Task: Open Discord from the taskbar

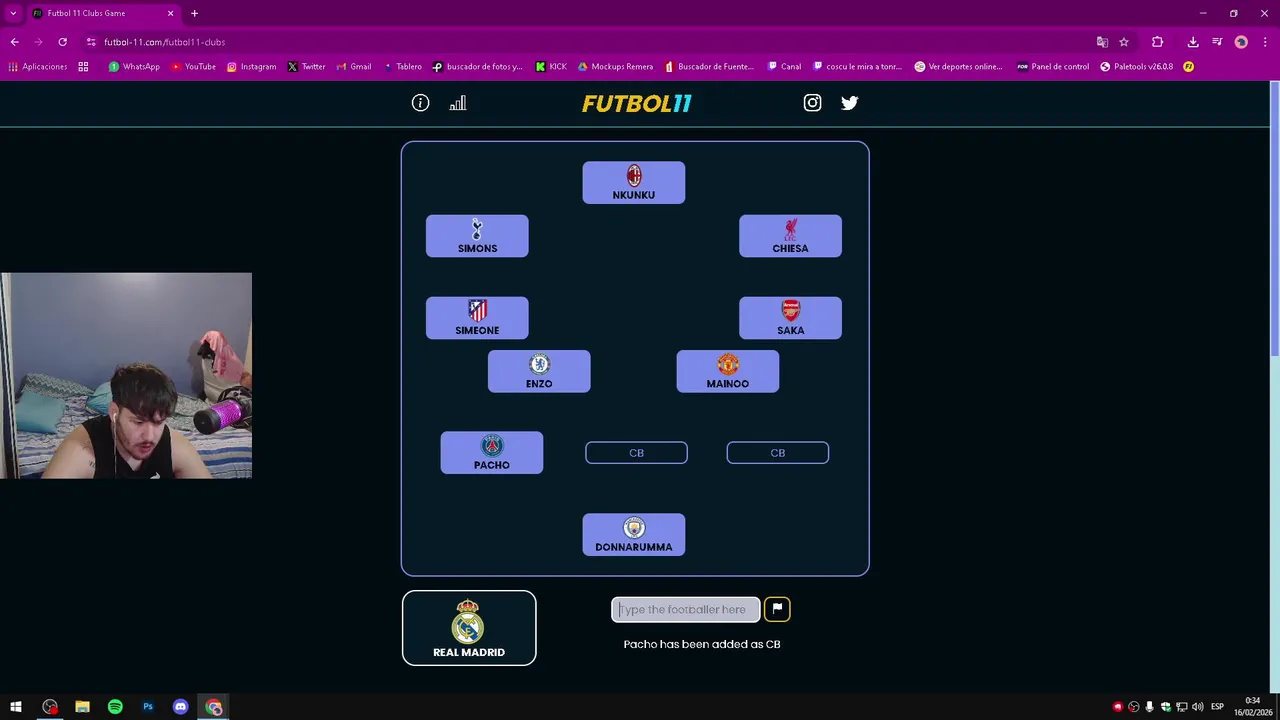Action: (x=181, y=707)
